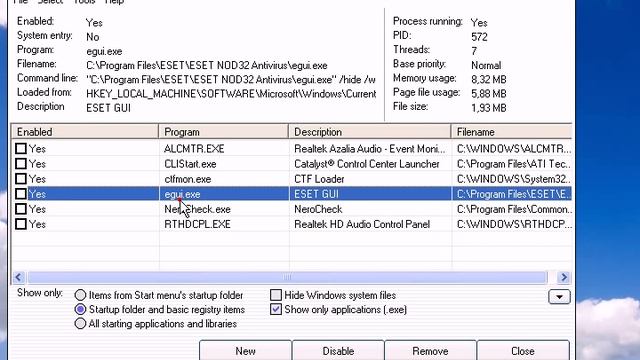
Task: Sort by the Program column header
Action: [x=224, y=132]
